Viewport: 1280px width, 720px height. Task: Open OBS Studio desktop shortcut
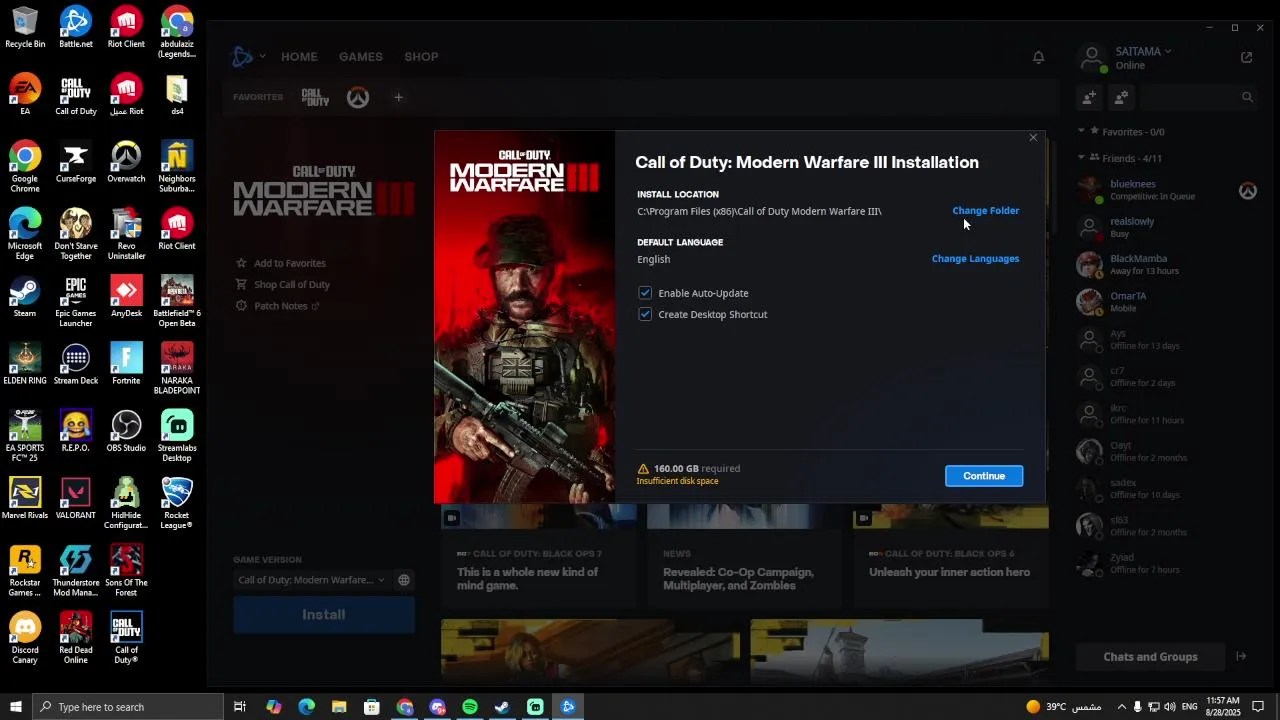pyautogui.click(x=126, y=431)
